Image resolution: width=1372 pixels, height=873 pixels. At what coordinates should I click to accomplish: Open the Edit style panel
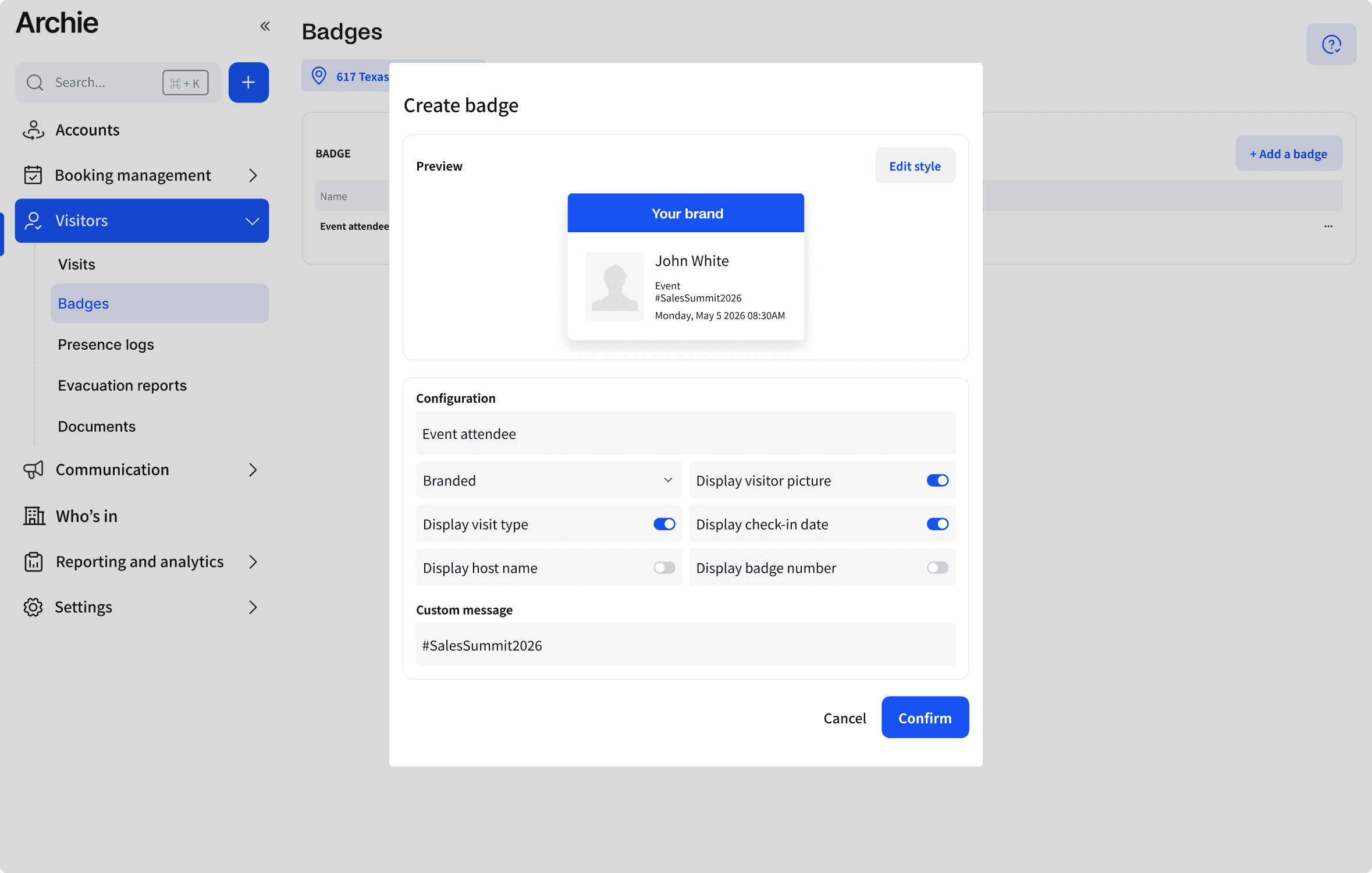914,166
